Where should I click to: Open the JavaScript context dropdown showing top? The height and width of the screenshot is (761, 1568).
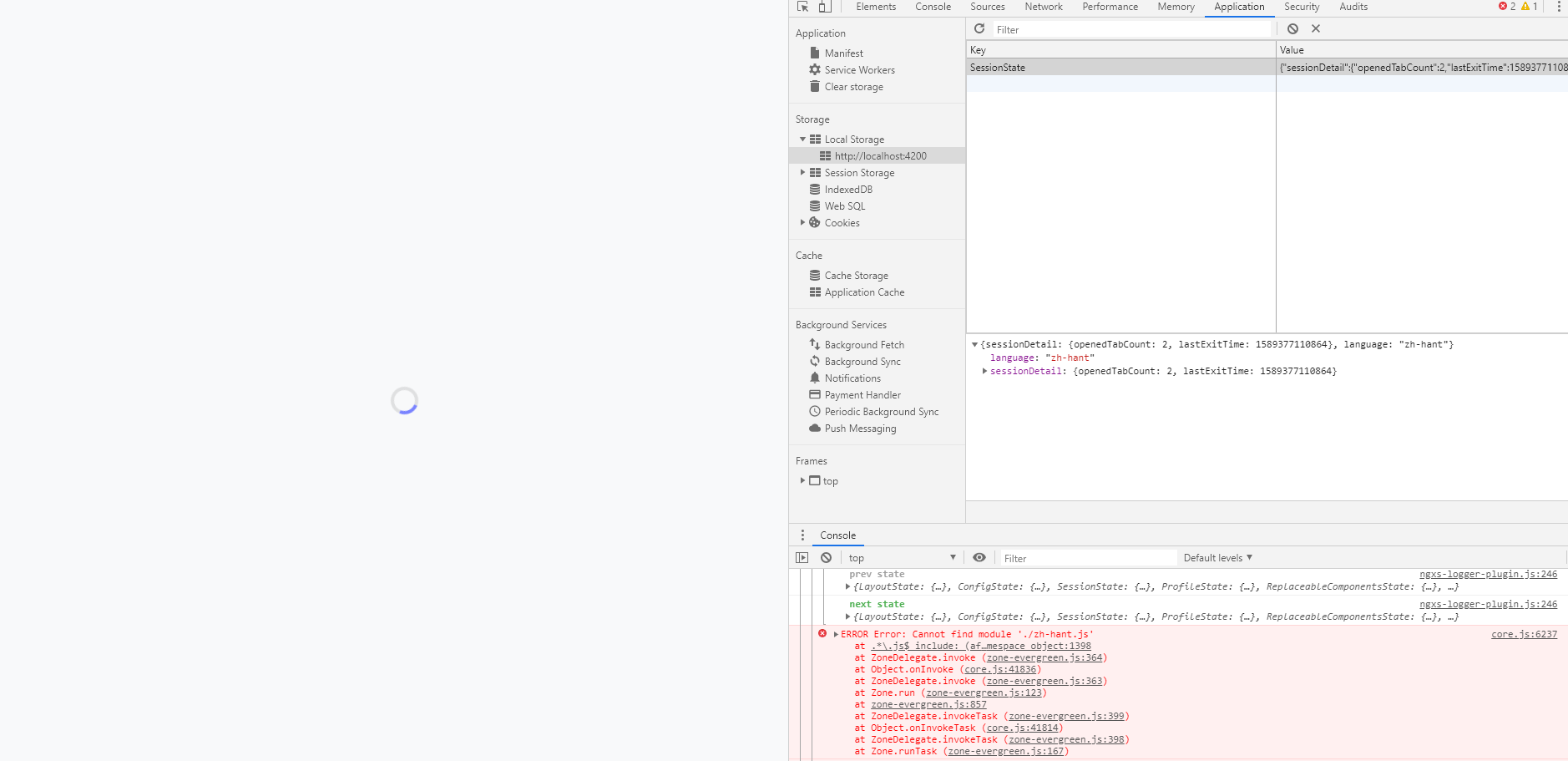coord(900,557)
